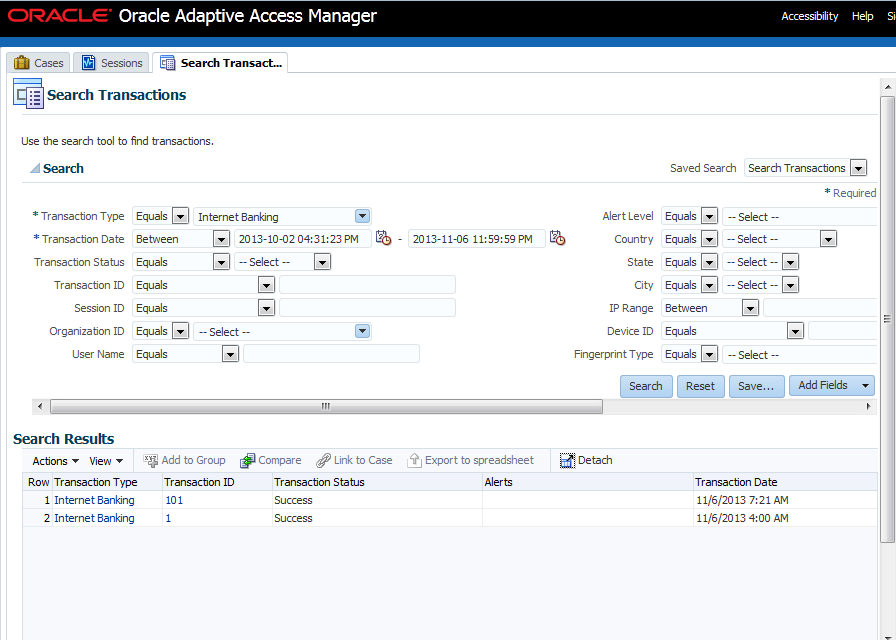Click the Save... button
The height and width of the screenshot is (640, 896).
point(756,386)
